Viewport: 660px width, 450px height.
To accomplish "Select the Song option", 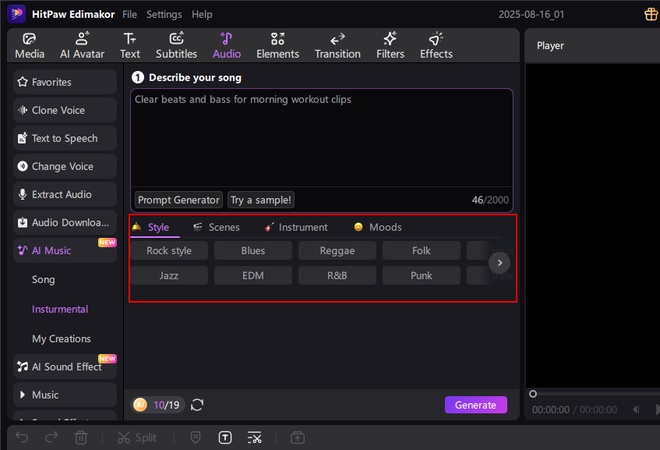I will pyautogui.click(x=43, y=280).
